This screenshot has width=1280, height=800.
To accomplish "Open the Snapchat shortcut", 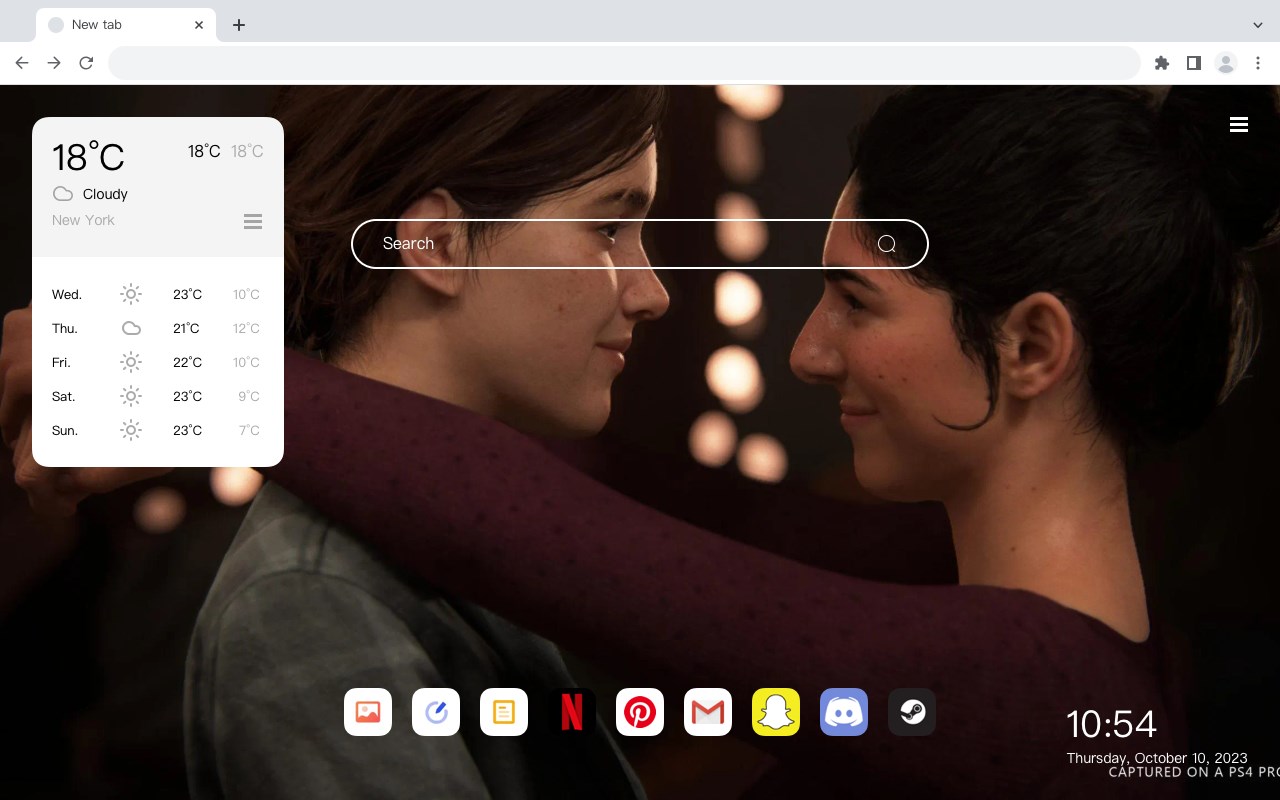I will pyautogui.click(x=776, y=712).
